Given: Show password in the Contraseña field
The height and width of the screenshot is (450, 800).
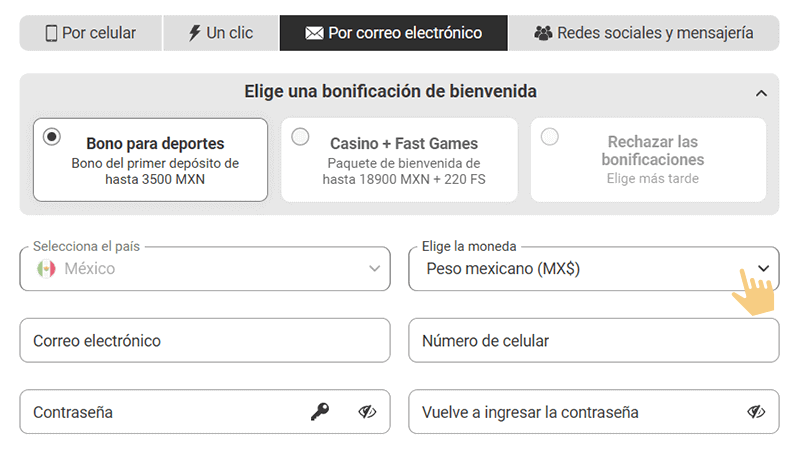Looking at the screenshot, I should click(367, 412).
